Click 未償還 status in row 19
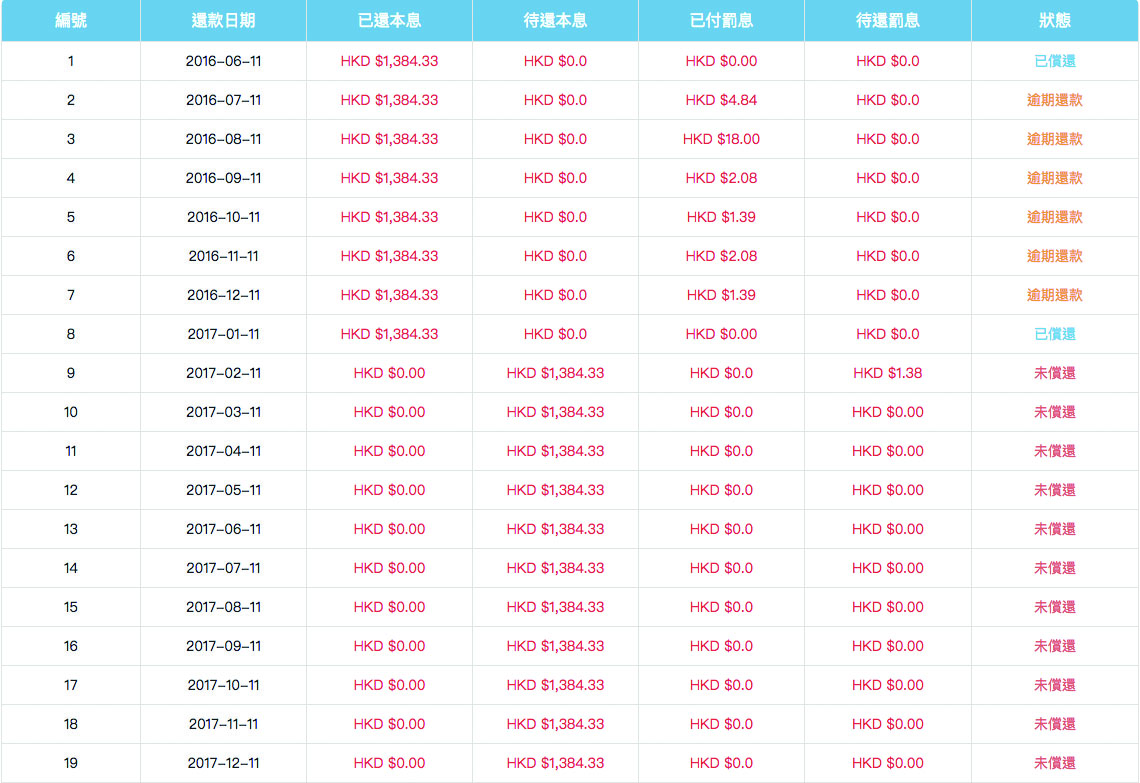This screenshot has height=783, width=1140. click(x=1054, y=763)
